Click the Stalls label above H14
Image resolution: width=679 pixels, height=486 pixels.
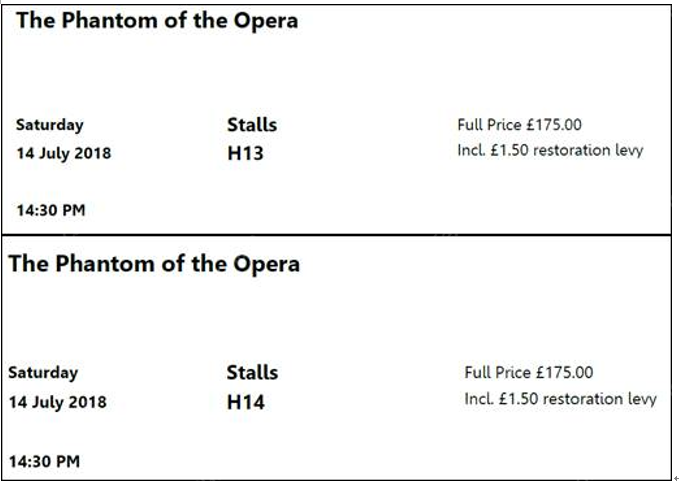[252, 373]
